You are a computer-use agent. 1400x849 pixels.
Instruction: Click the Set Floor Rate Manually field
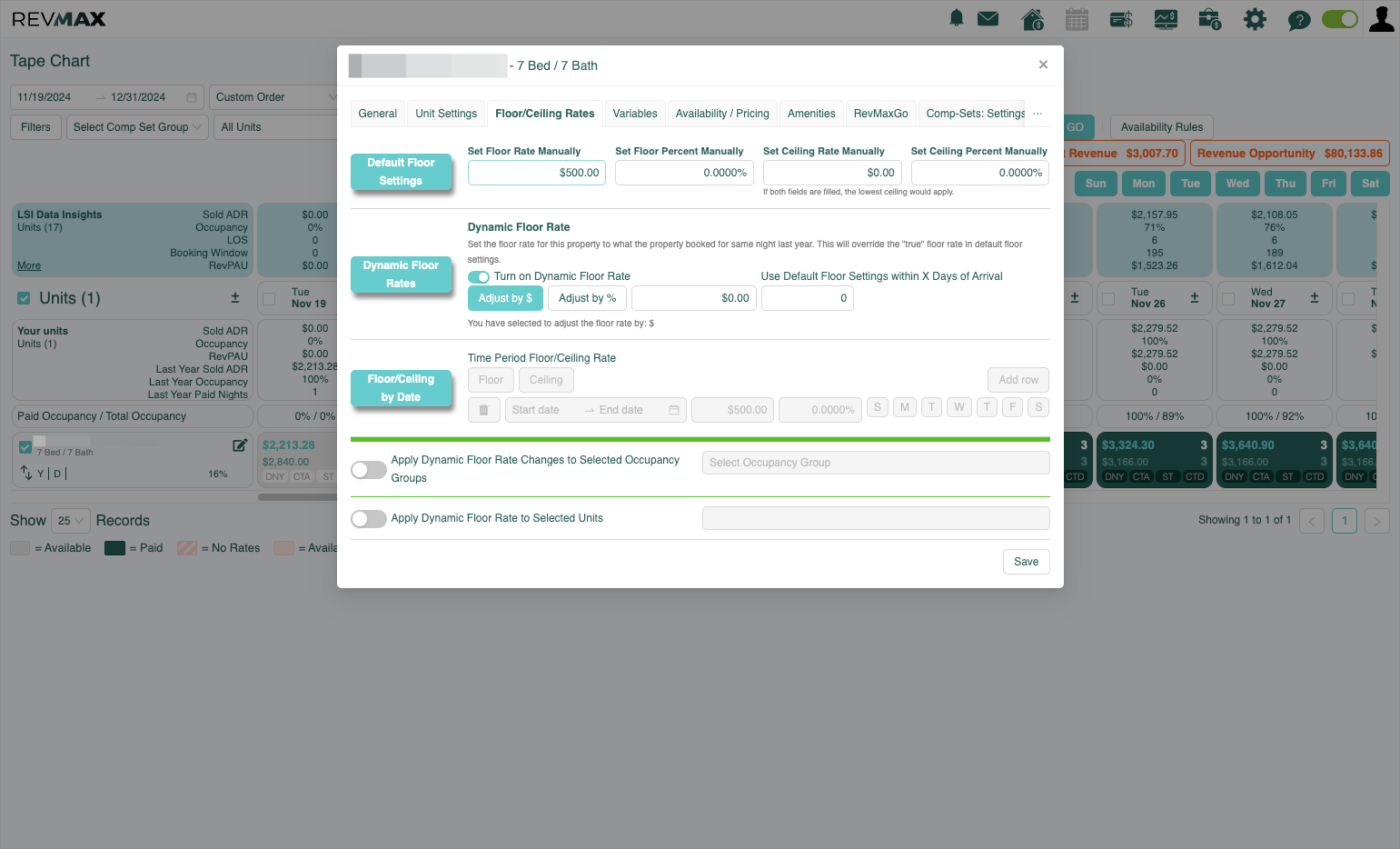point(537,173)
